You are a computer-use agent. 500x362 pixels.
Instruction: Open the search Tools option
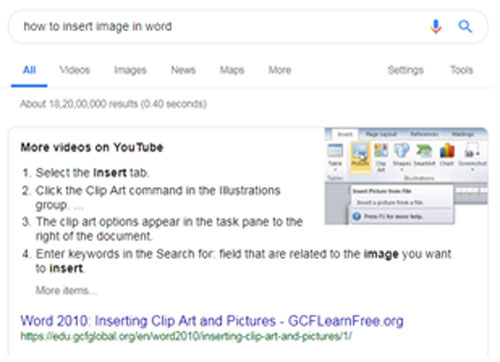pos(462,70)
